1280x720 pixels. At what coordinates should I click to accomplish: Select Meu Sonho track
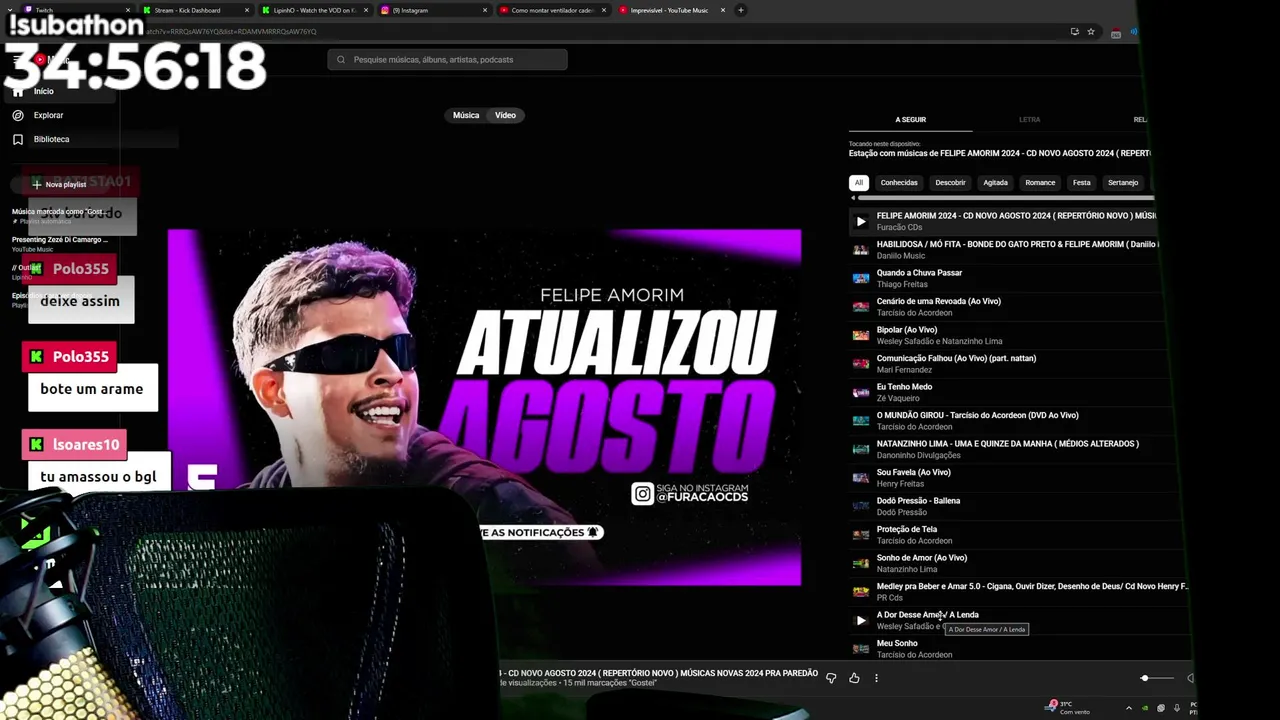pos(897,643)
